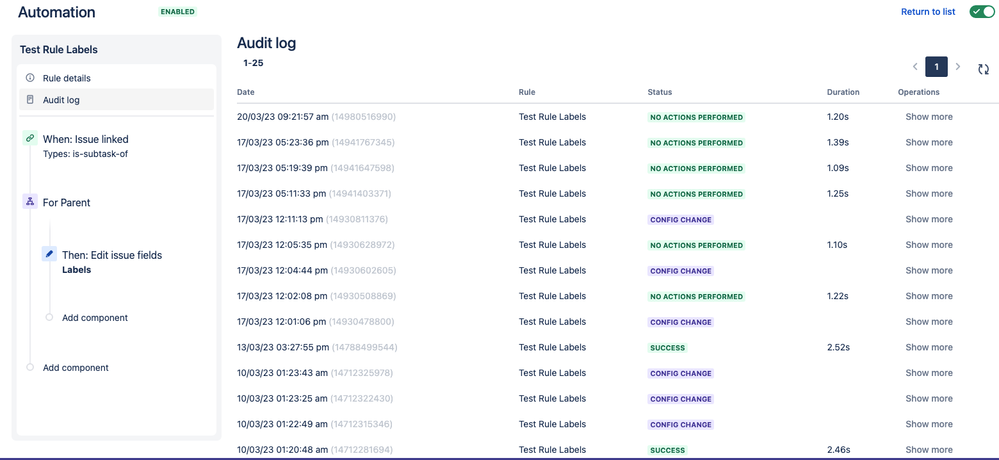Click the ENABLED status badge
The height and width of the screenshot is (460, 999).
point(178,12)
